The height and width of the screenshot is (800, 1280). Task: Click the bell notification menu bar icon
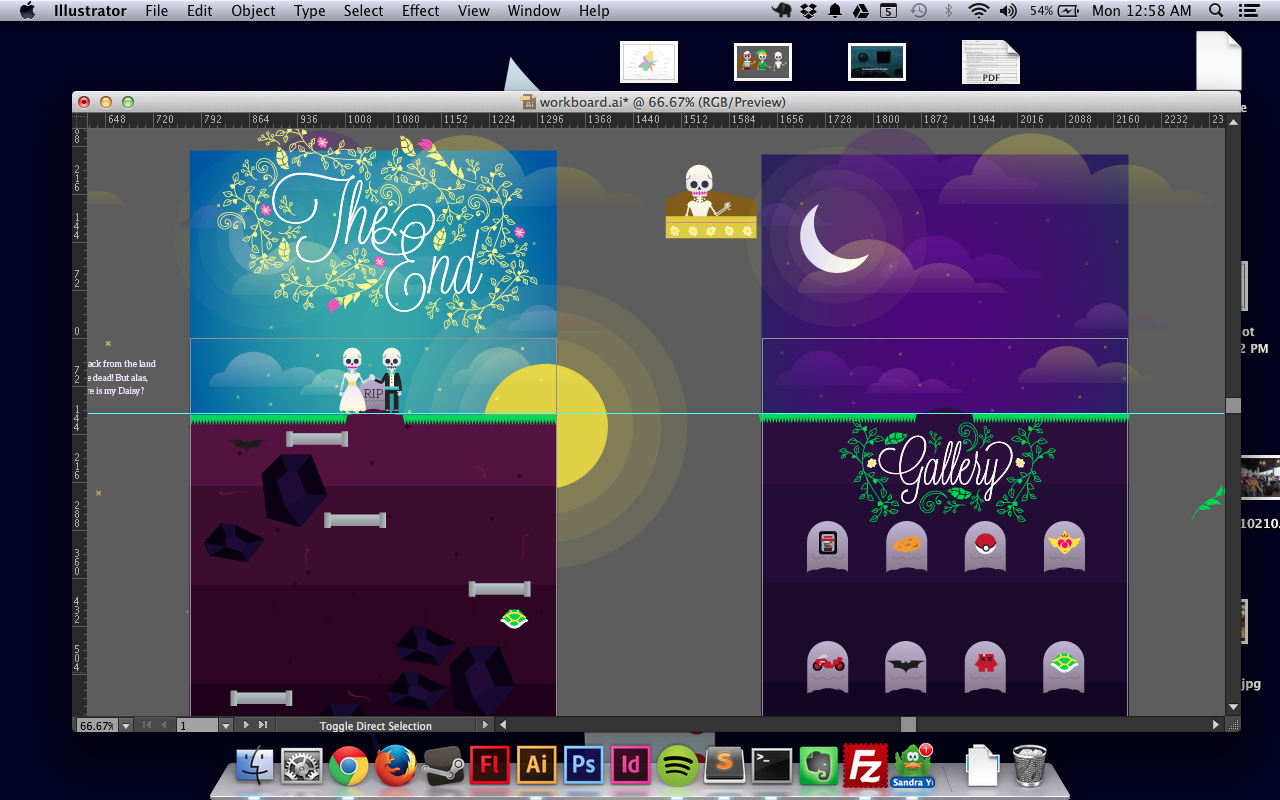835,11
